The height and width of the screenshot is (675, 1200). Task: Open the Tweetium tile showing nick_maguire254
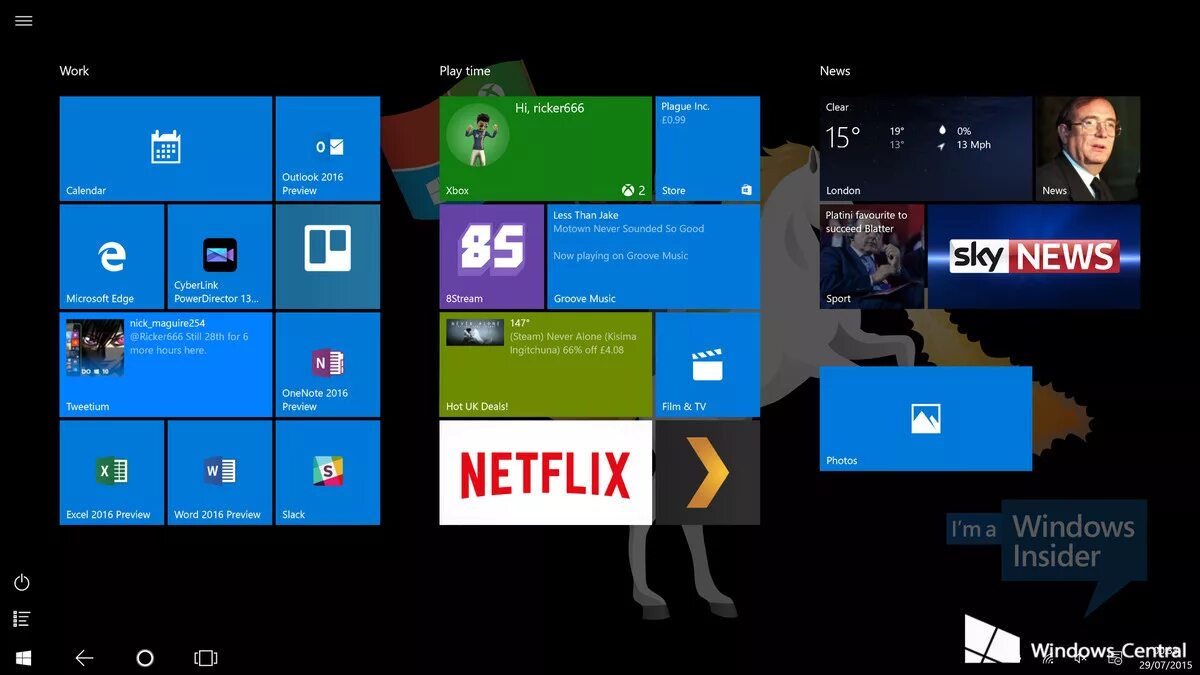click(165, 364)
